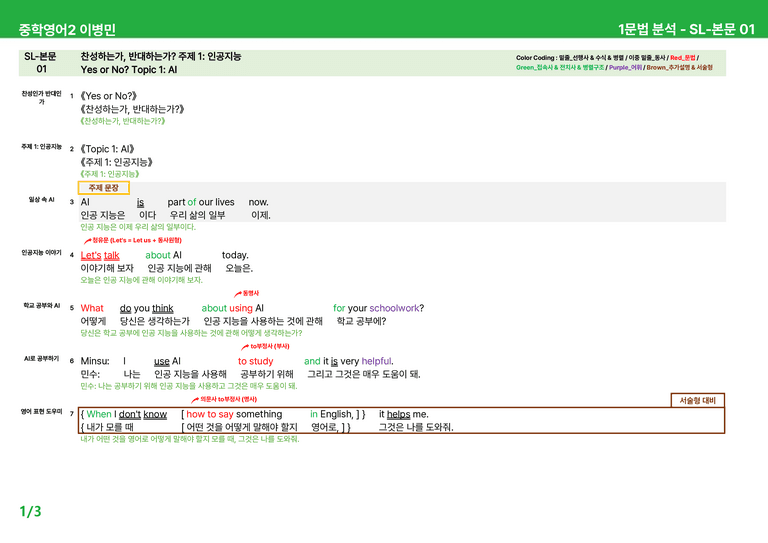Click the phrase 'do you think'
The height and width of the screenshot is (543, 768).
click(x=146, y=308)
